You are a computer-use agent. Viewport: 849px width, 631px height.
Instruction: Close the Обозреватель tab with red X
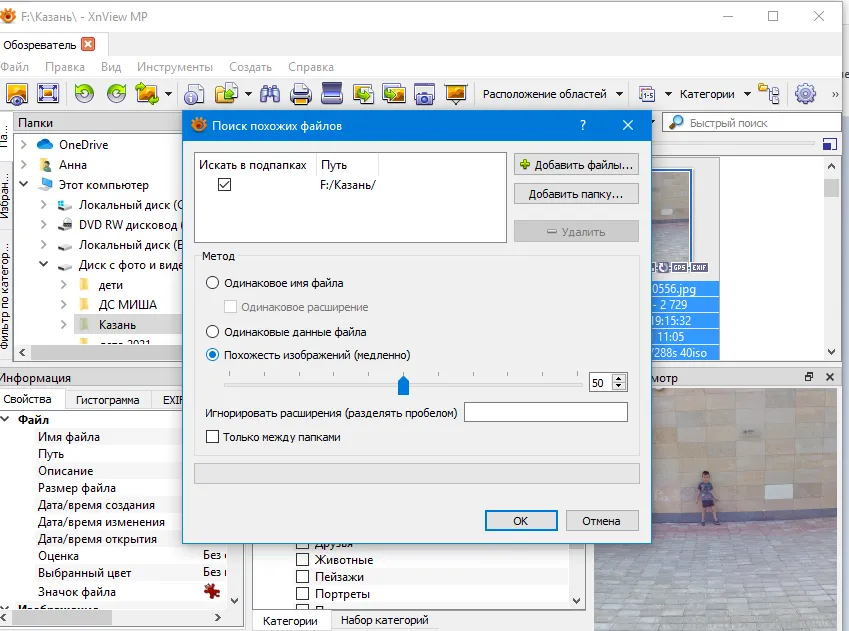pyautogui.click(x=88, y=44)
